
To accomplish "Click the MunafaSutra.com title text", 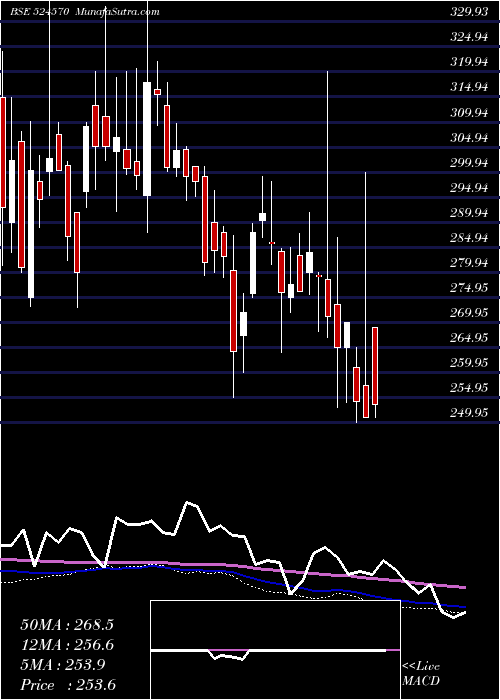I will click(117, 12).
